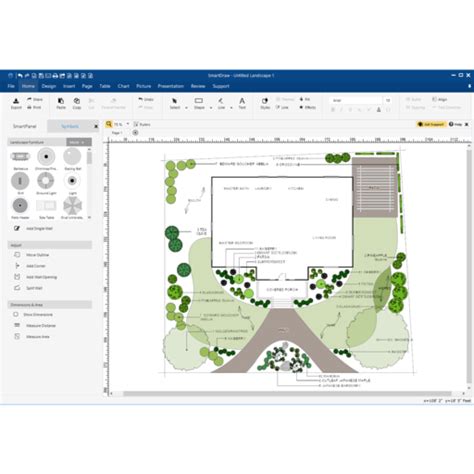Click the Paste icon
This screenshot has width=474, height=474.
point(61,103)
